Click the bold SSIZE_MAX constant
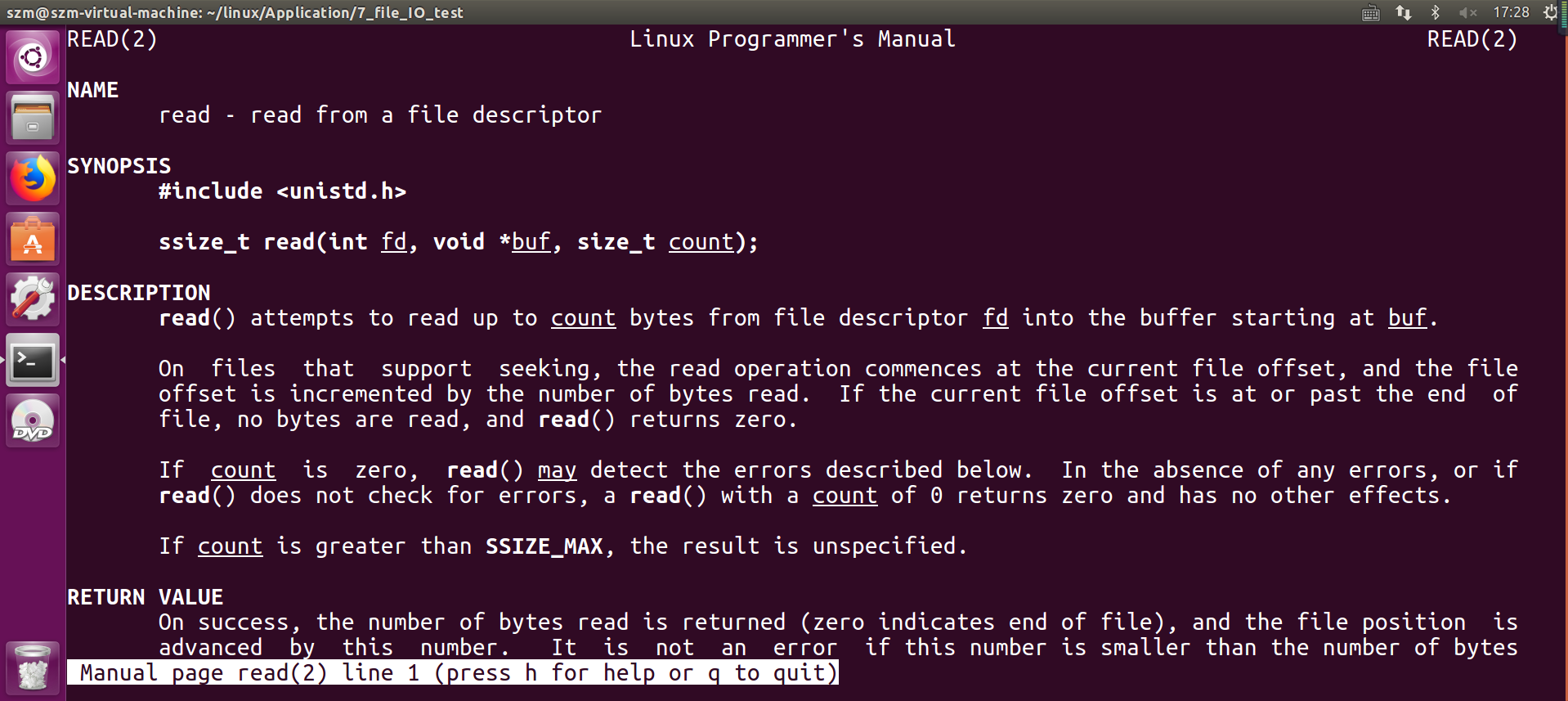Viewport: 1568px width, 701px height. click(544, 546)
